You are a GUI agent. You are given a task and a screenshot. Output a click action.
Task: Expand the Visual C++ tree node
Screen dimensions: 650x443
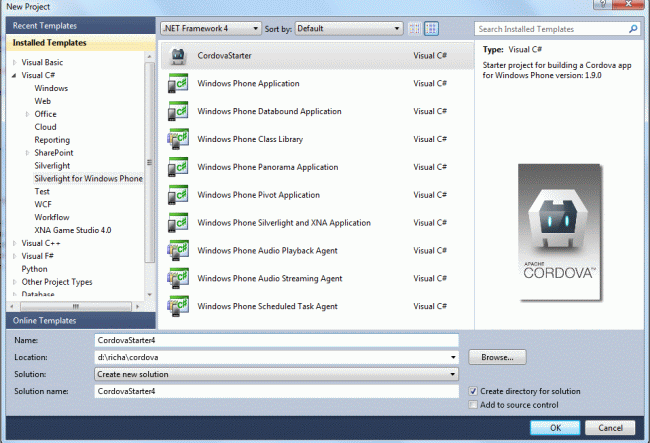15,243
